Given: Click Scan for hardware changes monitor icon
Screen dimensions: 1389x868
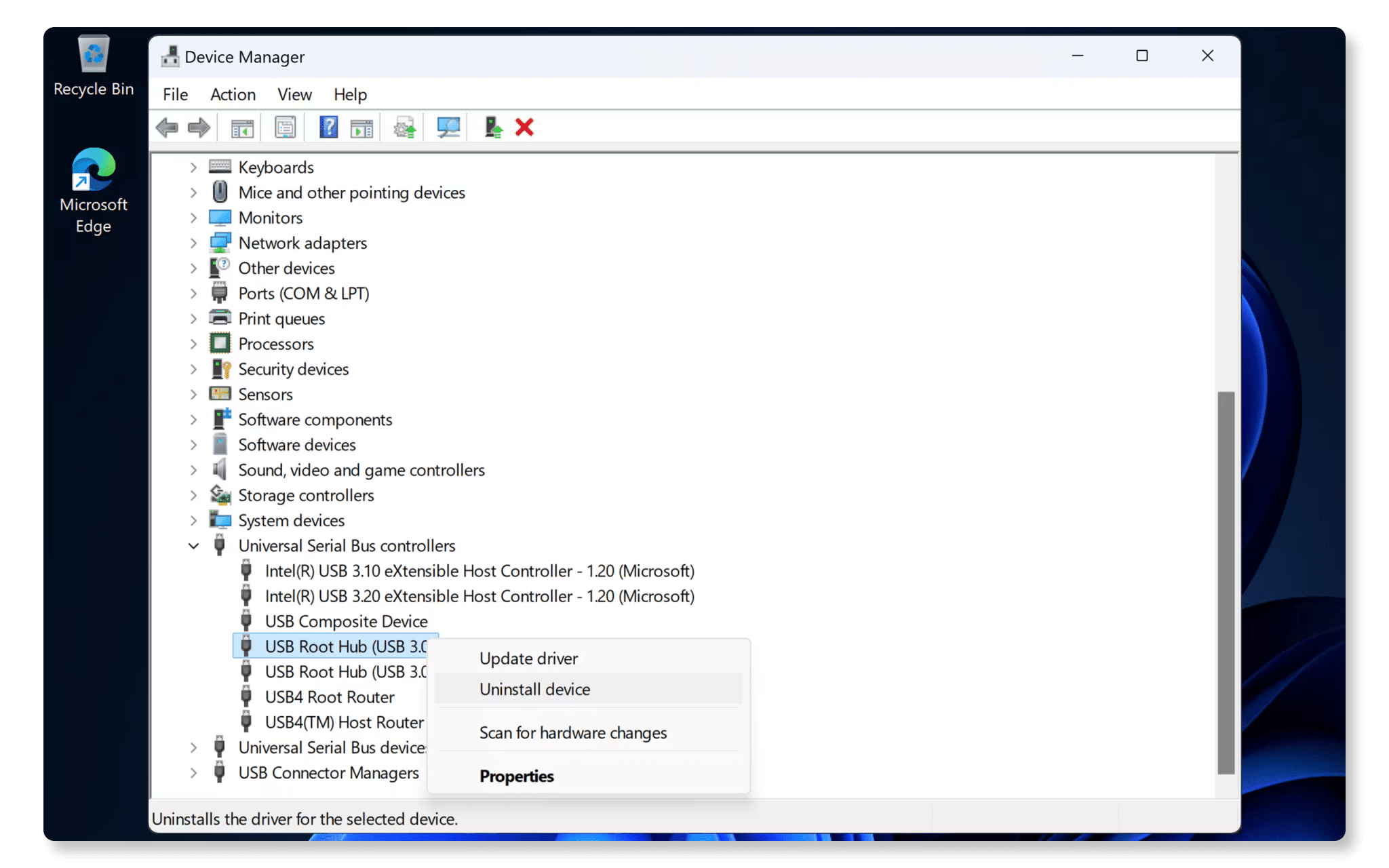Looking at the screenshot, I should click(x=448, y=127).
